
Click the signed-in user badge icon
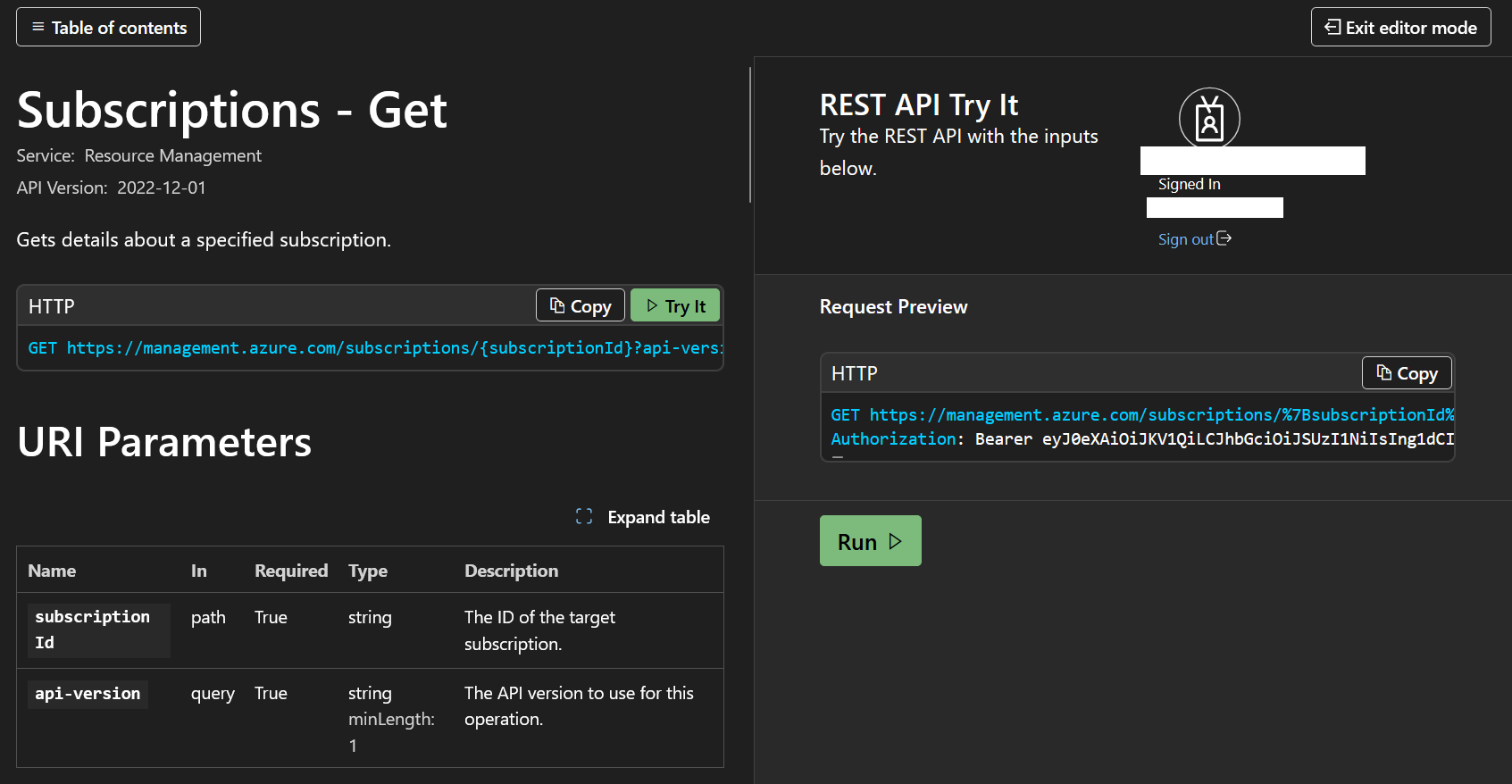1209,118
